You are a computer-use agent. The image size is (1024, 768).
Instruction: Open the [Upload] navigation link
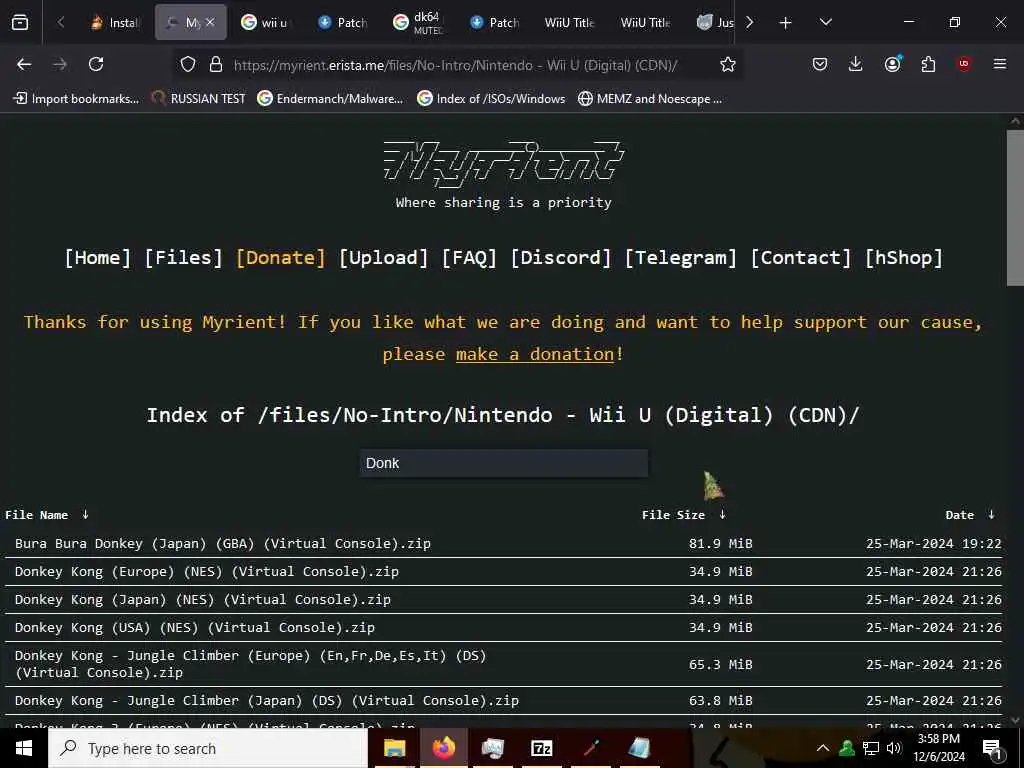tap(383, 257)
